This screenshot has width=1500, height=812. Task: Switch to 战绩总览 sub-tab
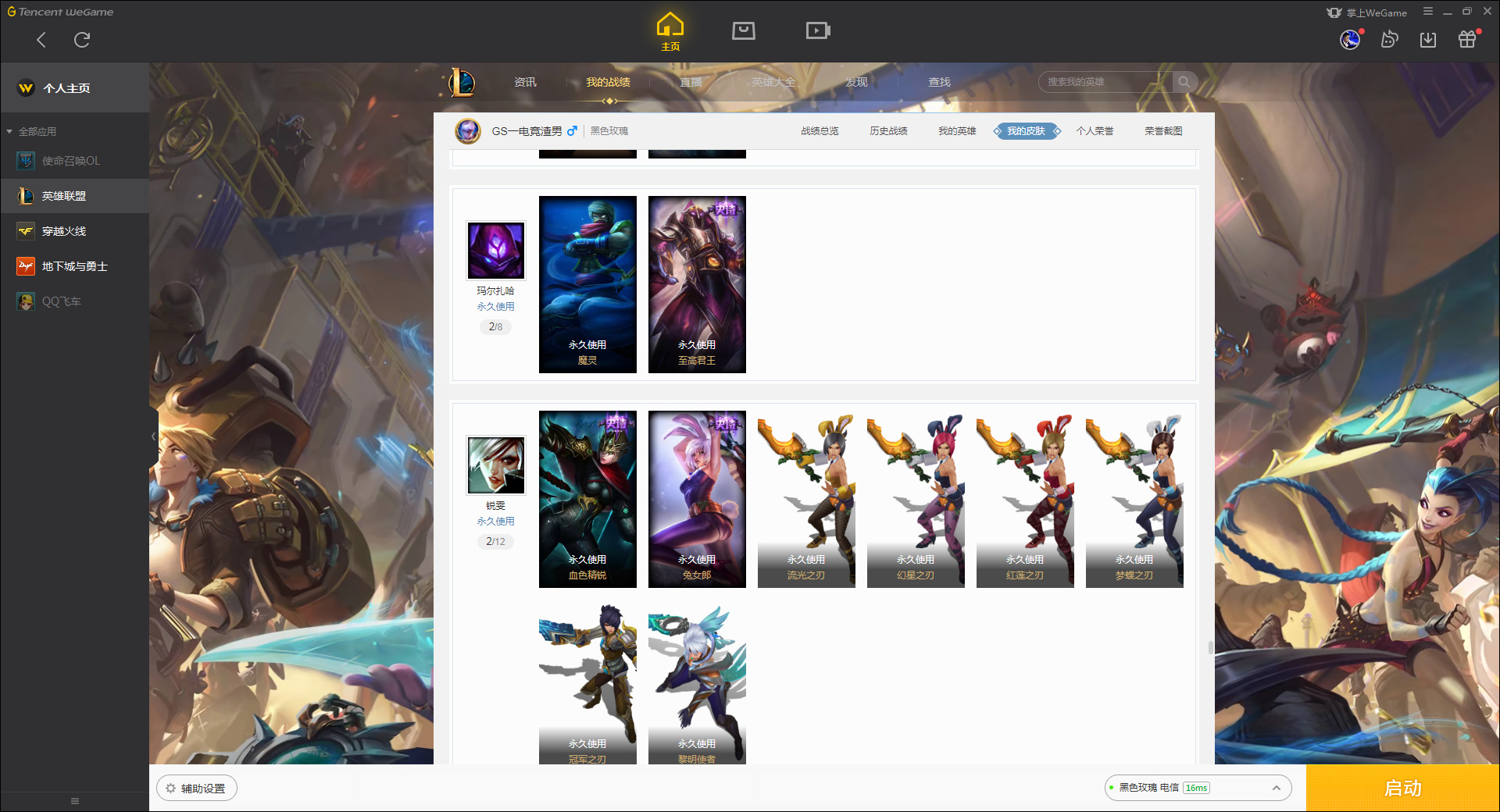pos(820,131)
